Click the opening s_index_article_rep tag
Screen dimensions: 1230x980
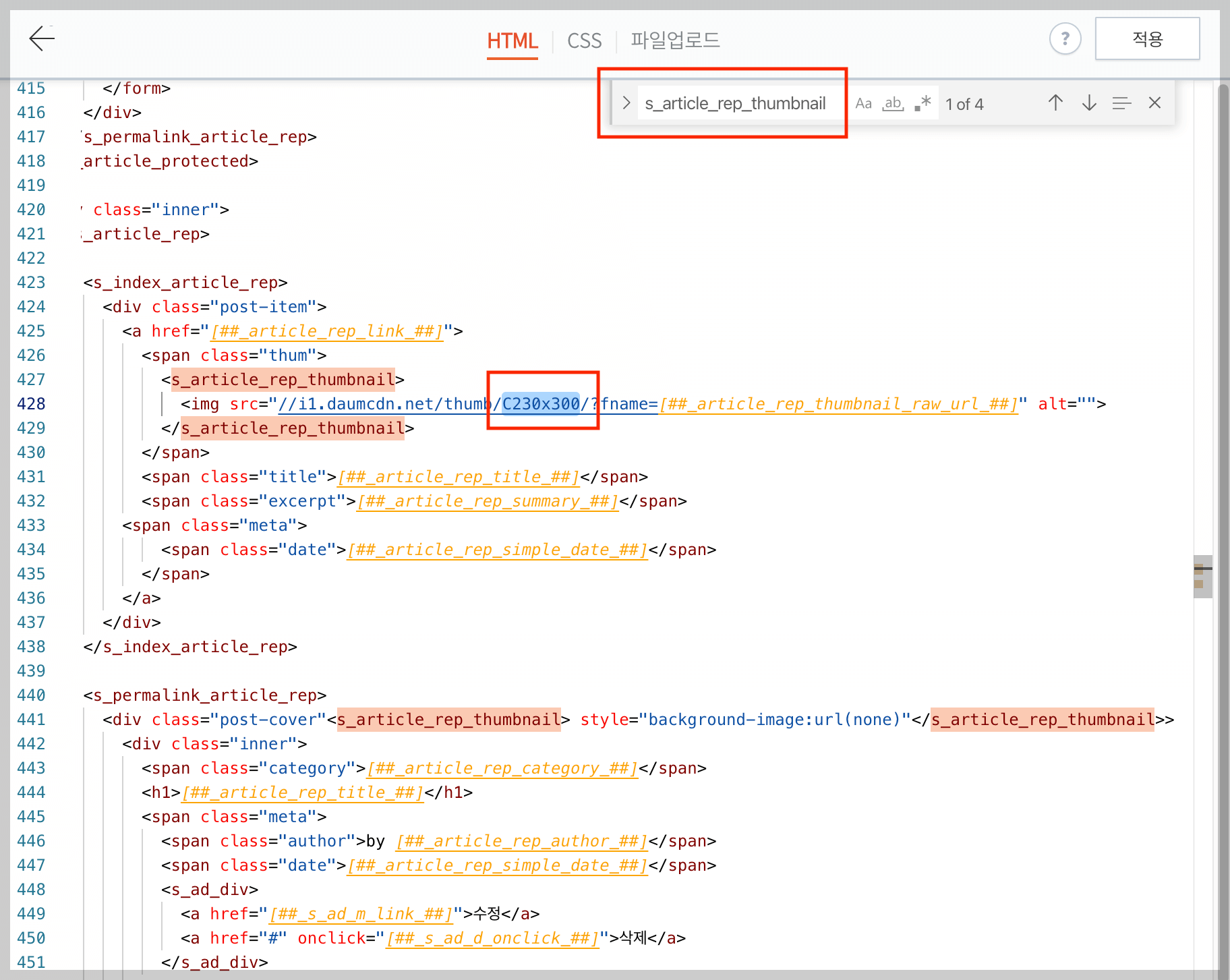coord(185,283)
